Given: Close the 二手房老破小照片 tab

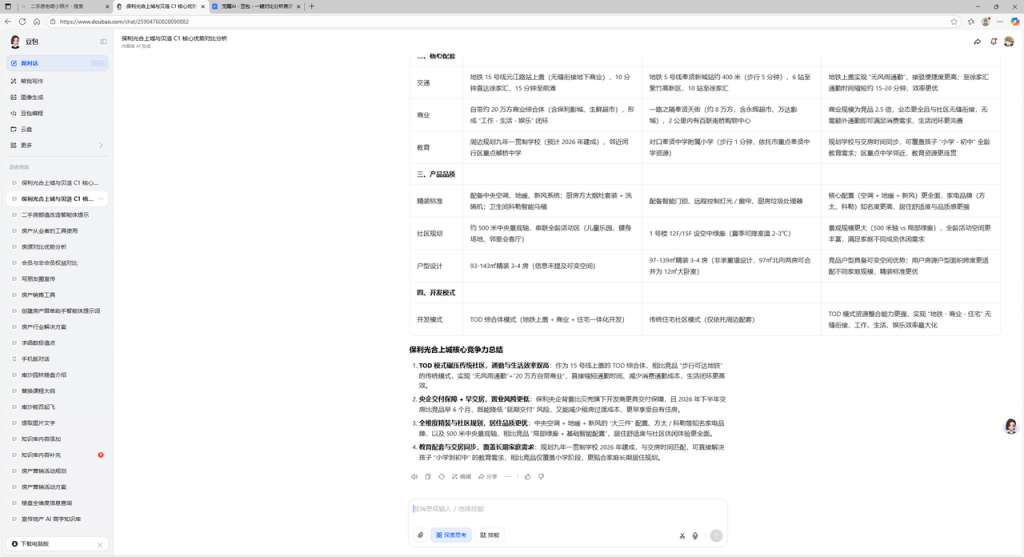Looking at the screenshot, I should (107, 6).
